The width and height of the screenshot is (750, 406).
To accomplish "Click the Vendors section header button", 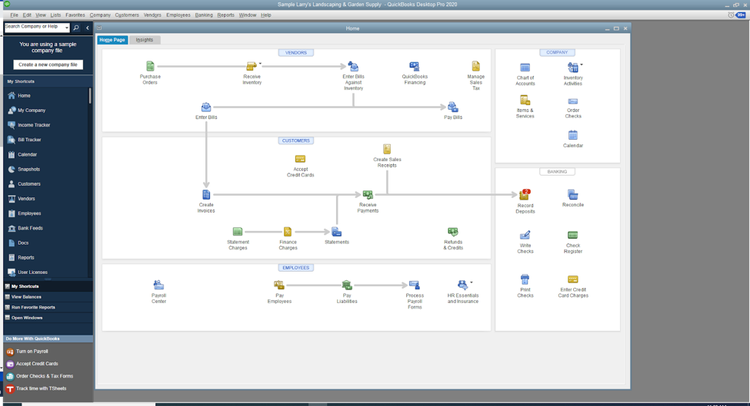I will coord(296,53).
